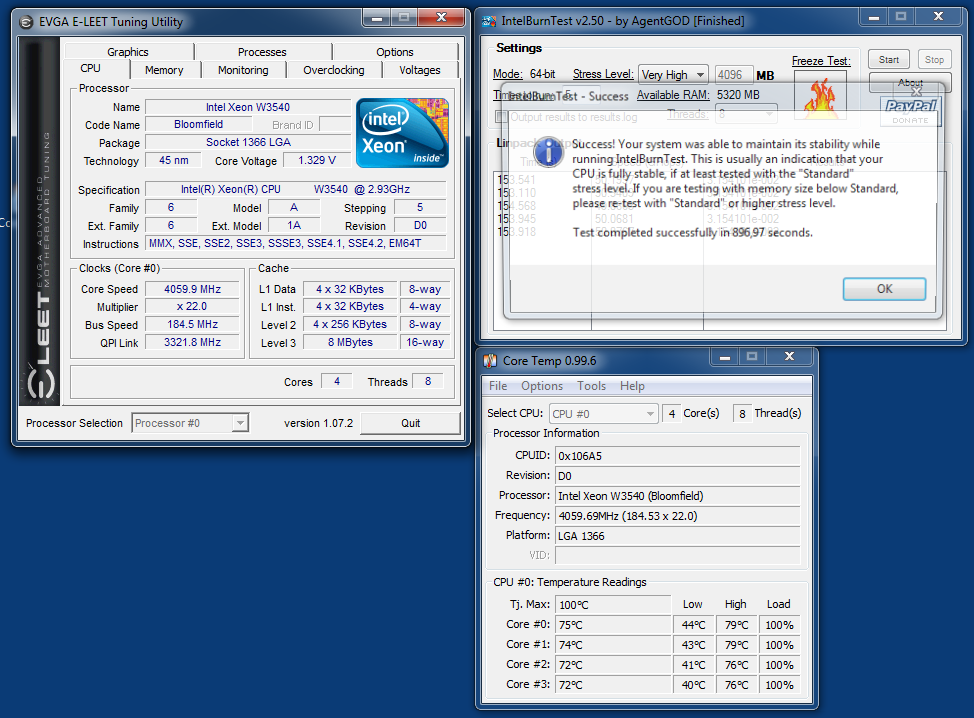974x718 pixels.
Task: Minimize the Core Temp window
Action: pyautogui.click(x=724, y=357)
